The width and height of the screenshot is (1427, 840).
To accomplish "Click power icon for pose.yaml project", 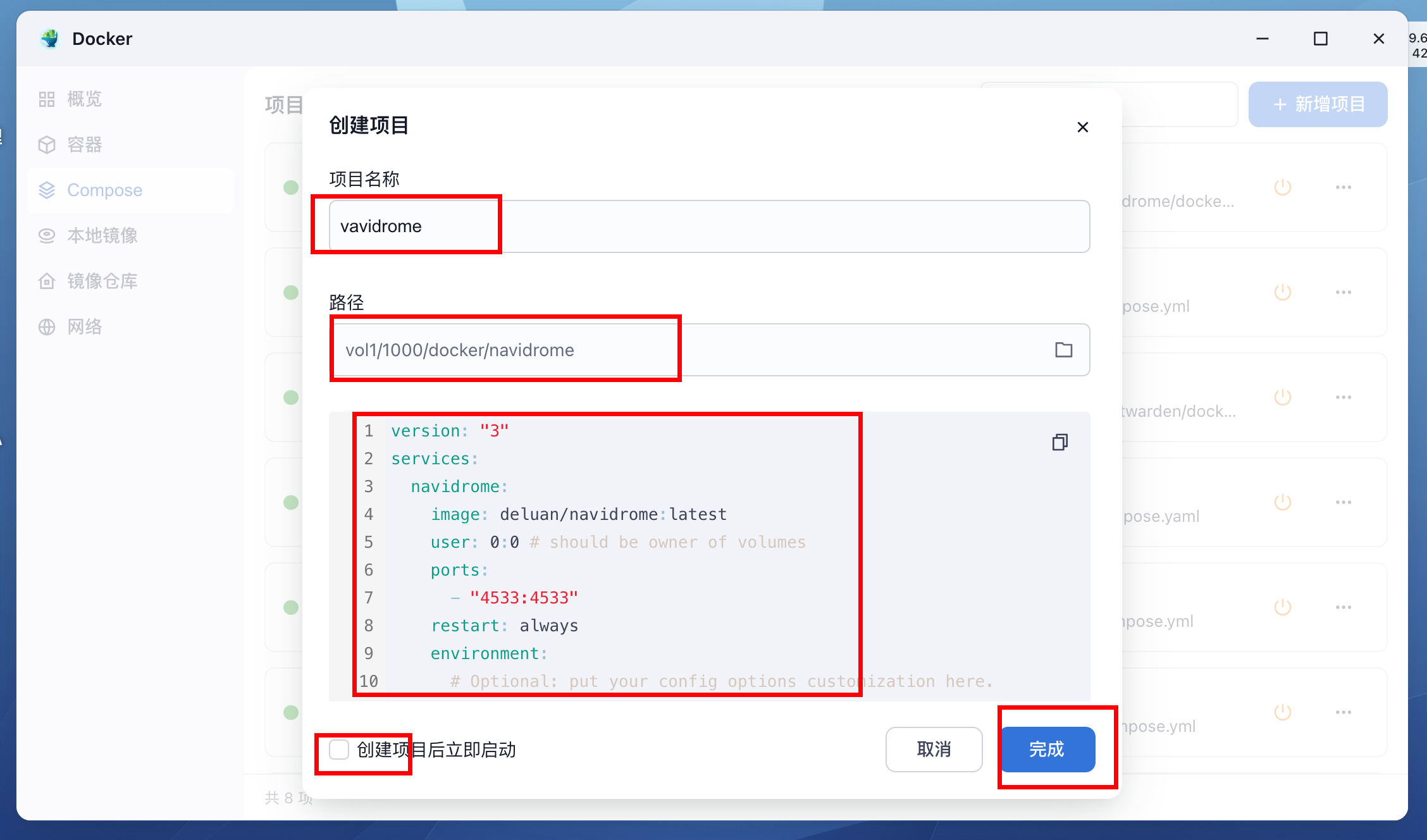I will [x=1282, y=502].
